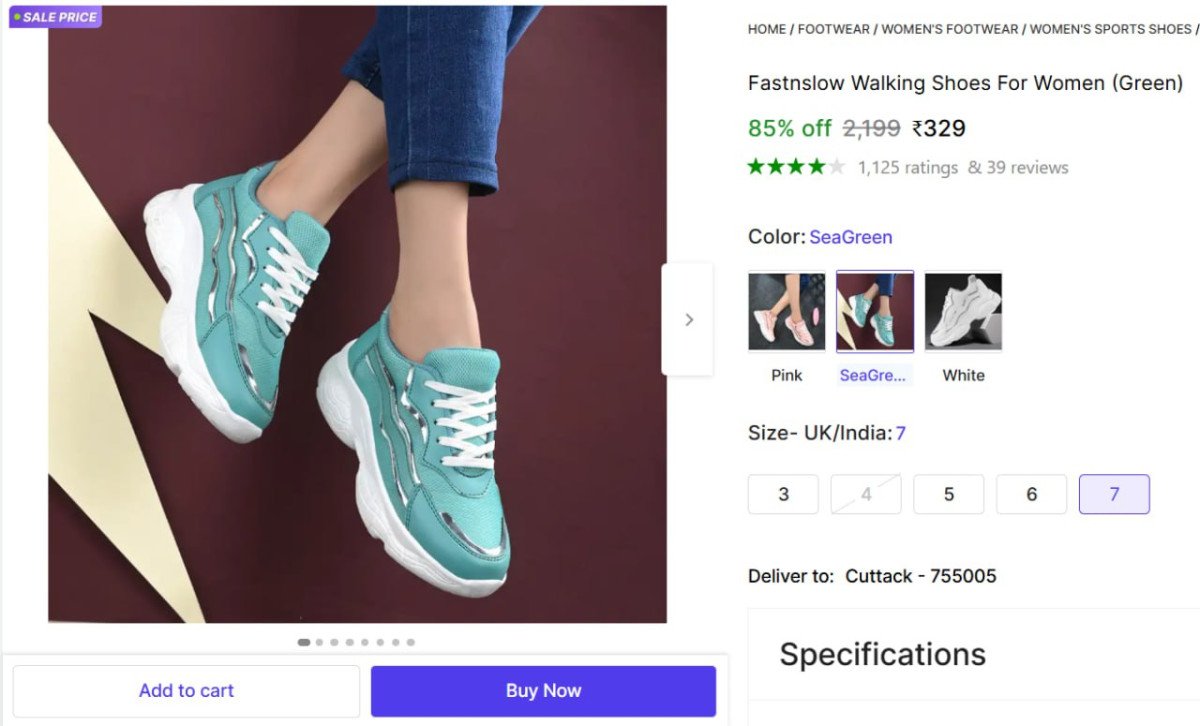Open HOME breadcrumb link
1200x726 pixels.
[x=767, y=29]
